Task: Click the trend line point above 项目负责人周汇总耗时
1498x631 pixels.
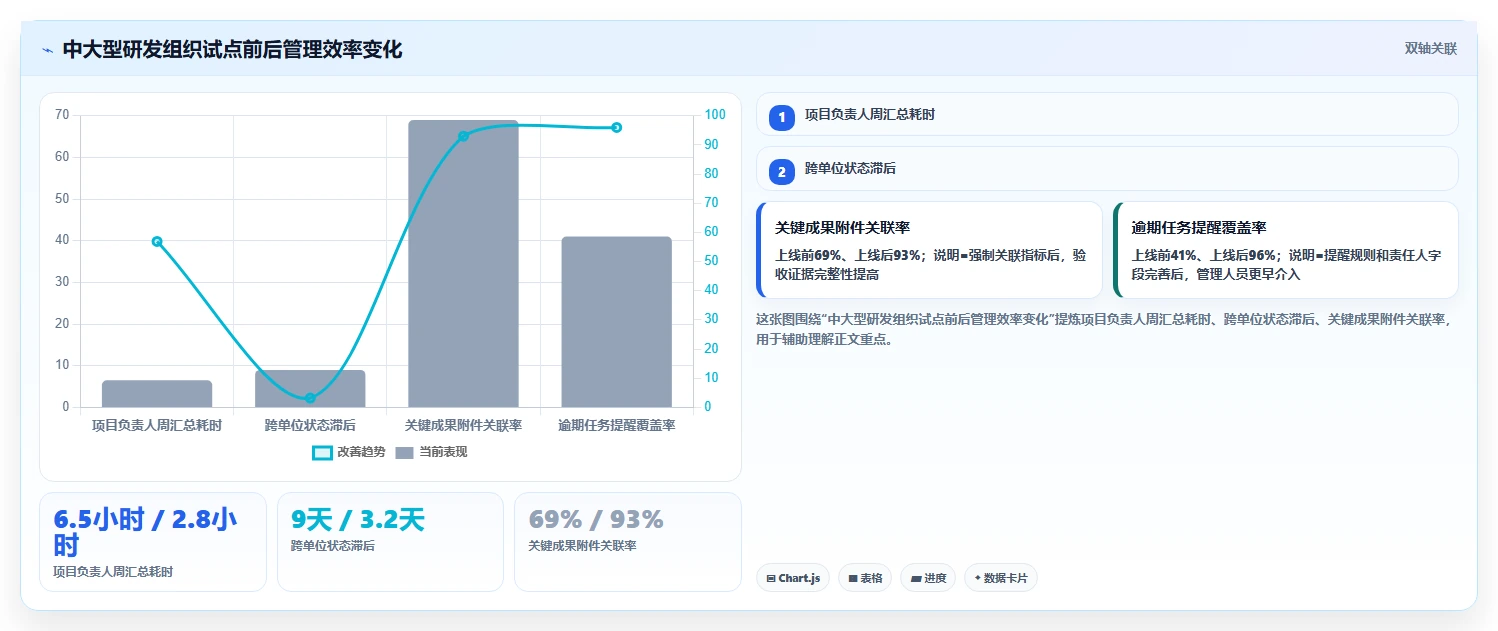Action: pyautogui.click(x=157, y=241)
